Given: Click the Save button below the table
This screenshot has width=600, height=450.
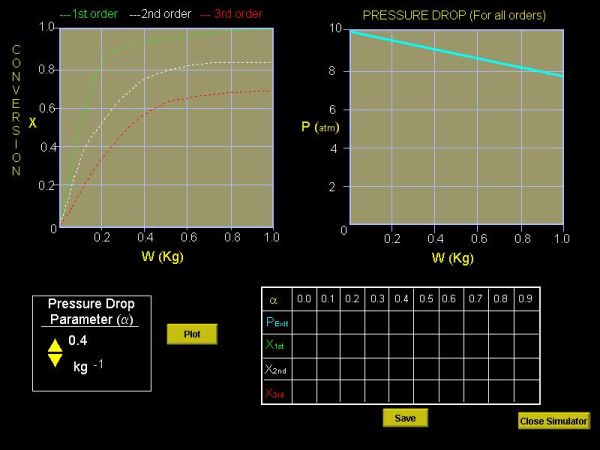Looking at the screenshot, I should [x=404, y=418].
